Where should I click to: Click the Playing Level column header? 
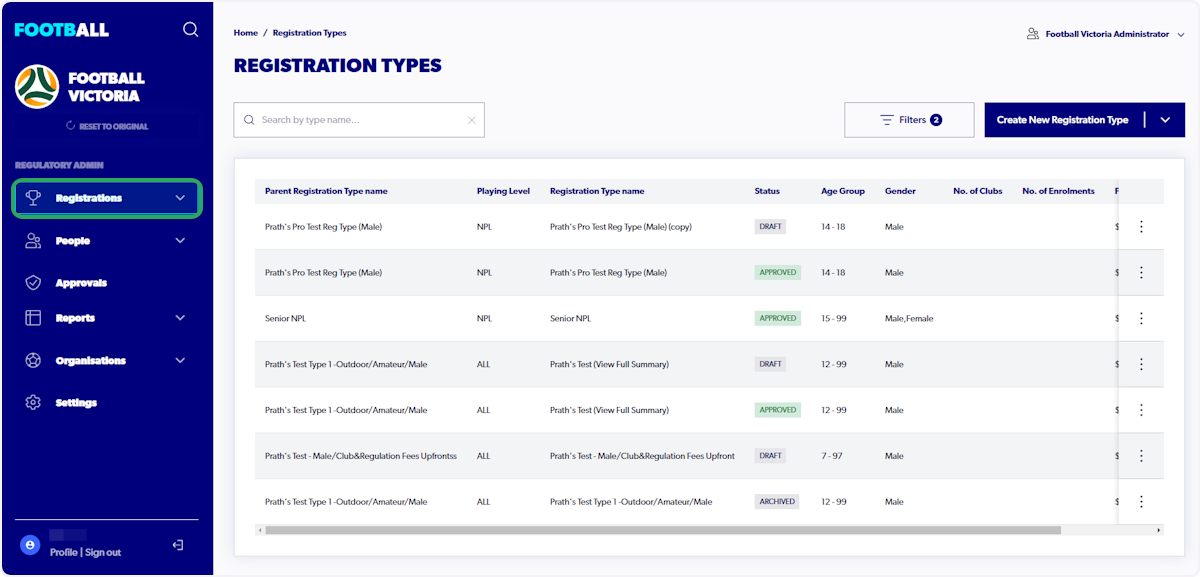tap(504, 191)
